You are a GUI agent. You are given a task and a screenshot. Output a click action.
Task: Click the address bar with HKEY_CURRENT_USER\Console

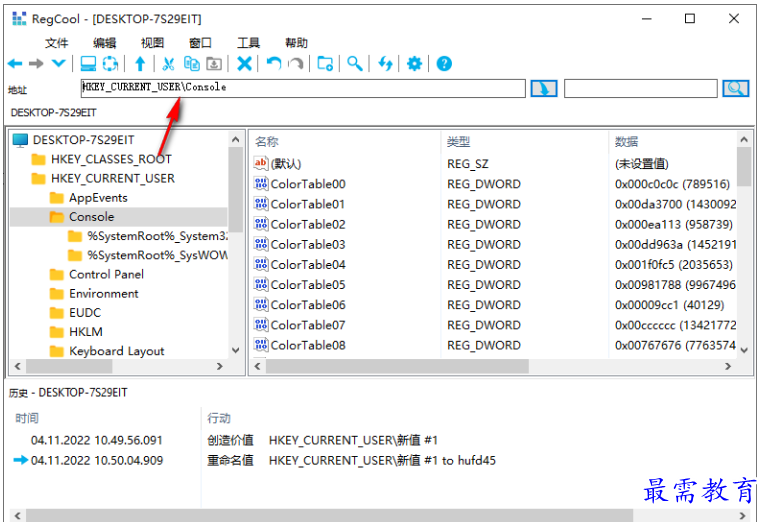pyautogui.click(x=303, y=88)
